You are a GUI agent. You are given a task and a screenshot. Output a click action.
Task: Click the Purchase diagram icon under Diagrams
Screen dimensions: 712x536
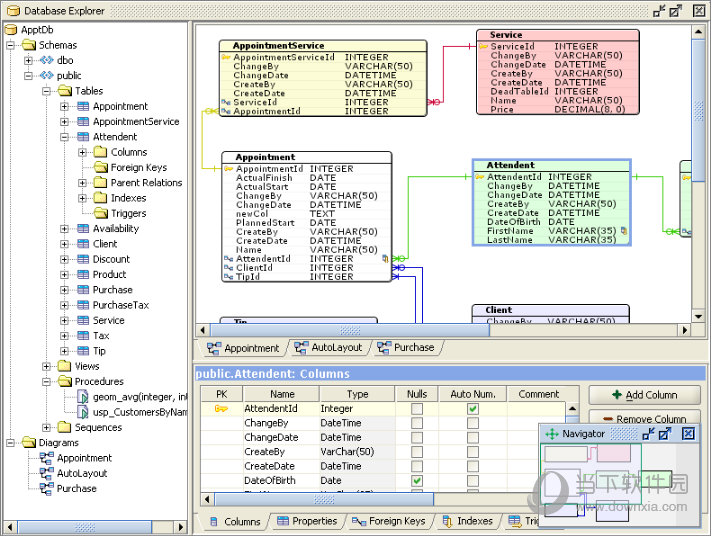coord(46,489)
